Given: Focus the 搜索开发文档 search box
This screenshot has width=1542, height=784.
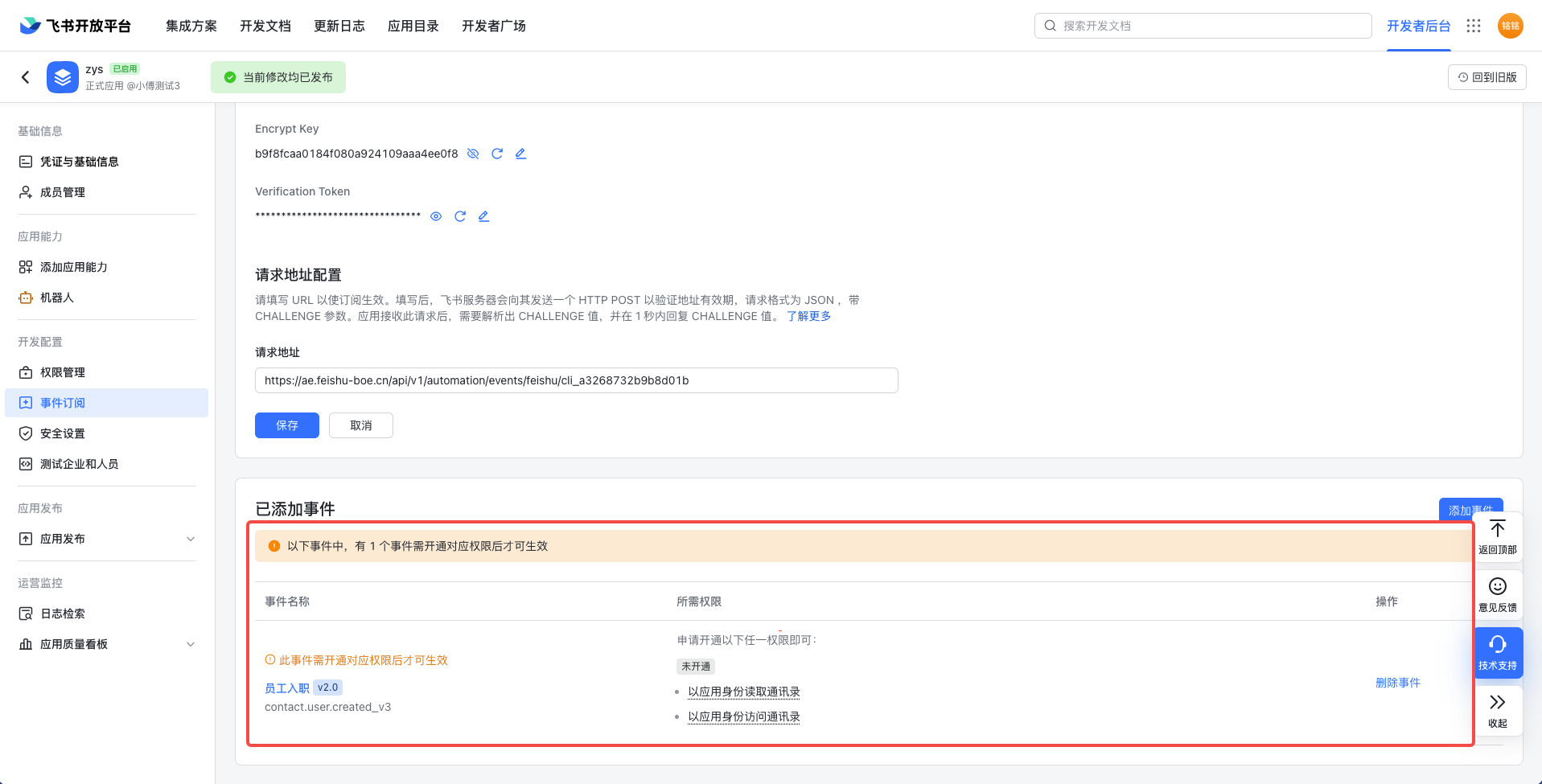Looking at the screenshot, I should (1203, 26).
